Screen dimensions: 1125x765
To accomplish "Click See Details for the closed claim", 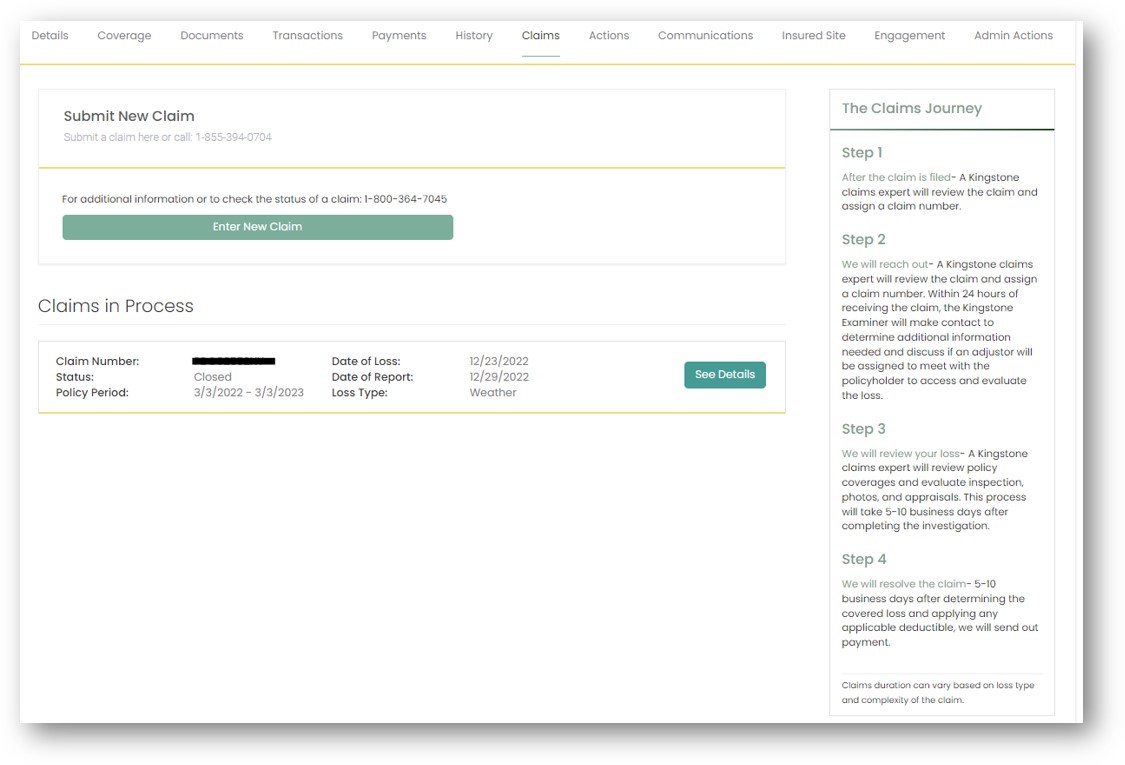I will tap(725, 375).
